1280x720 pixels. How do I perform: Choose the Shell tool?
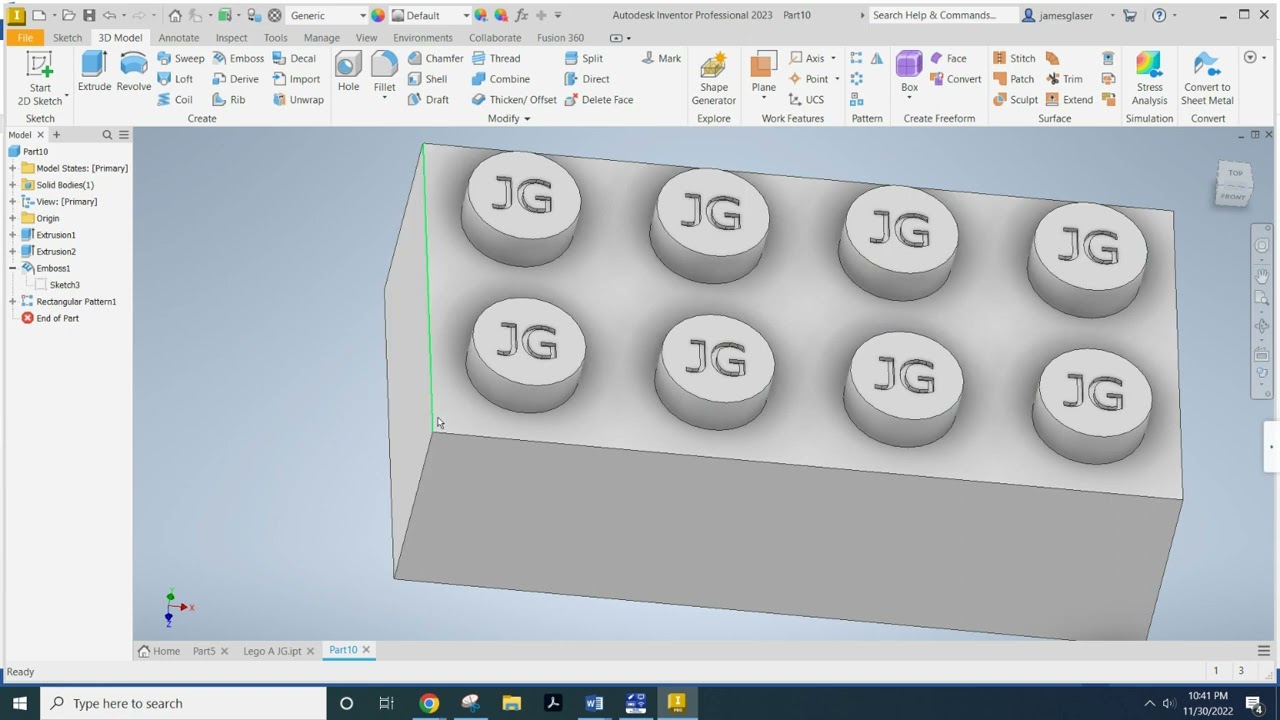click(428, 79)
